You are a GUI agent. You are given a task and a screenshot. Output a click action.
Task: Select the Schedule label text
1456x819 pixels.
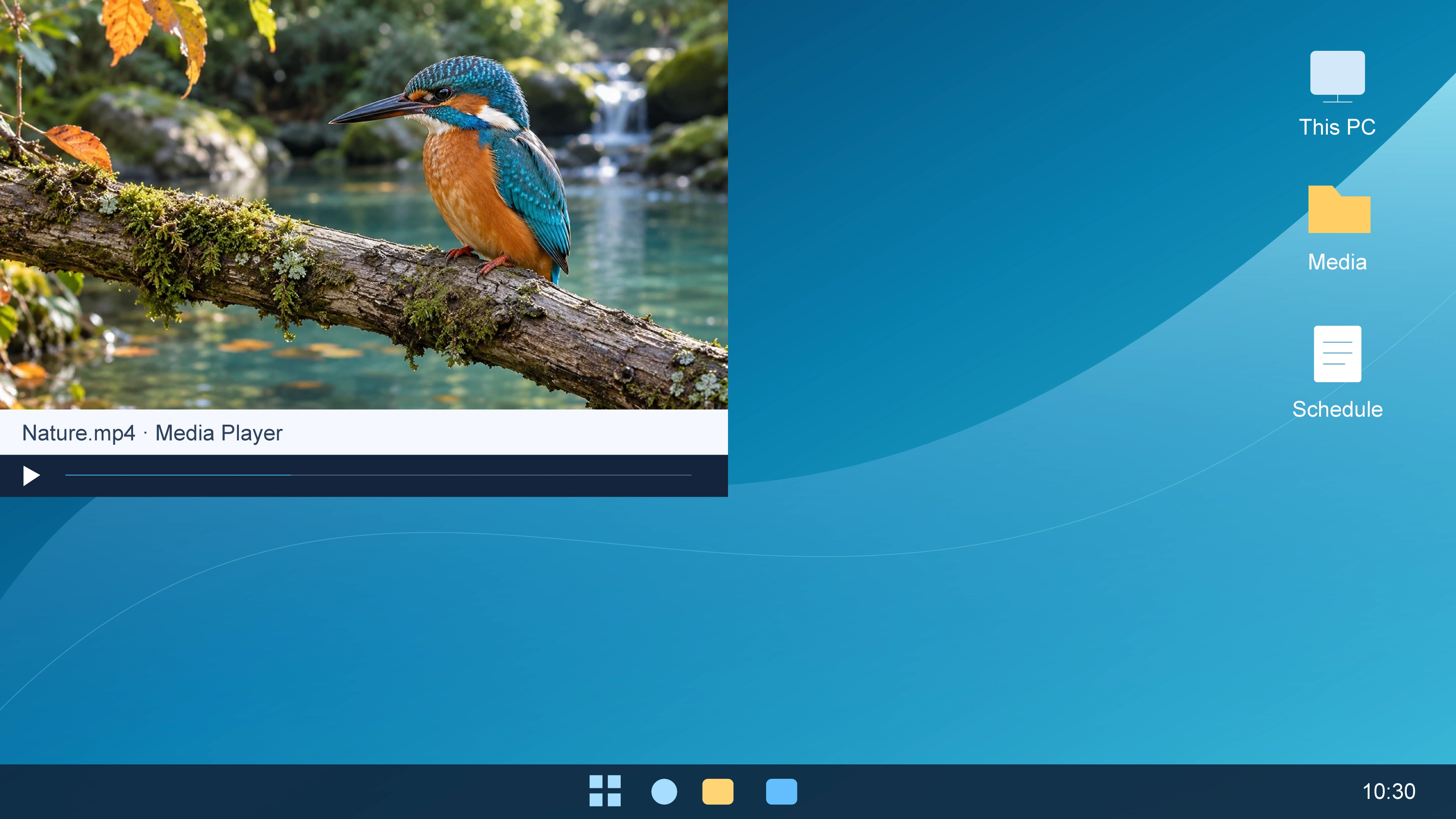(1337, 409)
